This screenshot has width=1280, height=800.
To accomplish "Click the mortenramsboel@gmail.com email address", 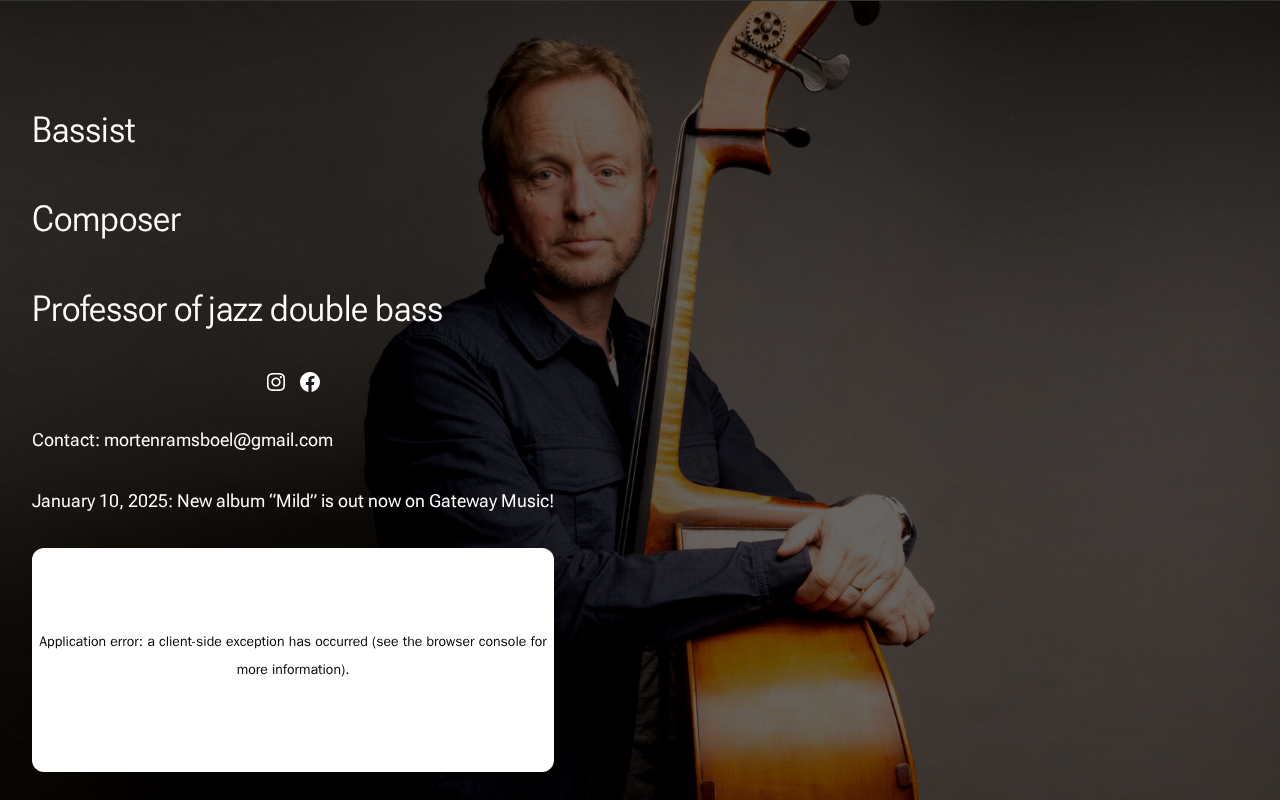I will [218, 440].
